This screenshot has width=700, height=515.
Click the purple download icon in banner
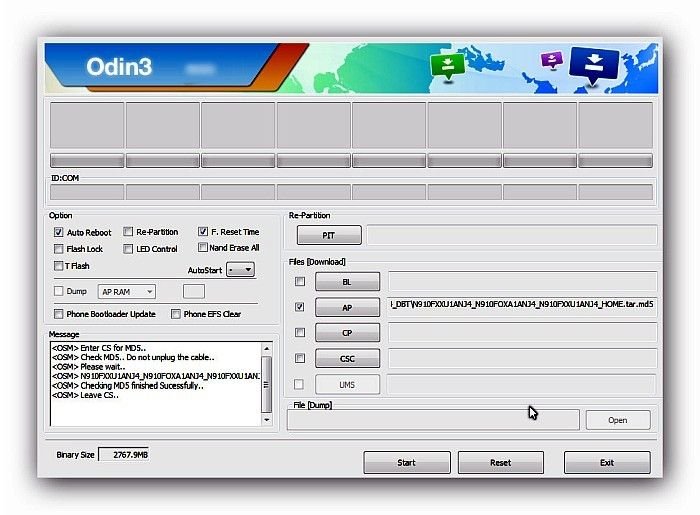point(552,60)
